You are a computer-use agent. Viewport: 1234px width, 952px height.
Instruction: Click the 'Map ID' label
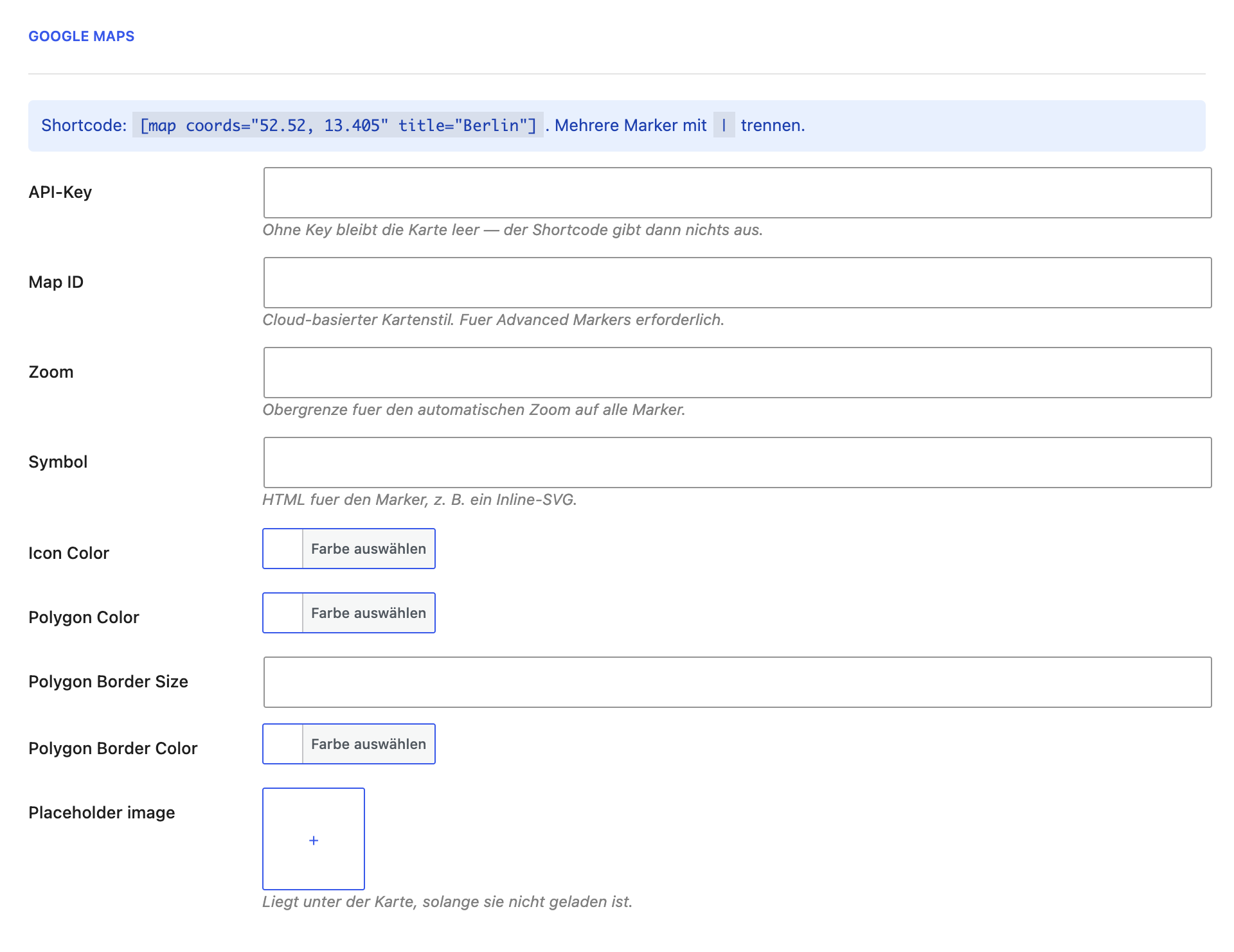point(56,282)
